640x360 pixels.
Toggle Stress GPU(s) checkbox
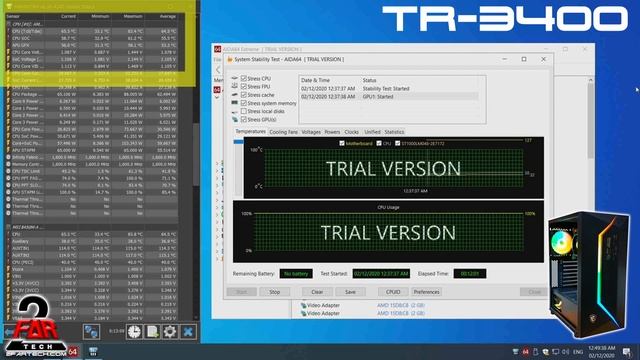(x=244, y=119)
